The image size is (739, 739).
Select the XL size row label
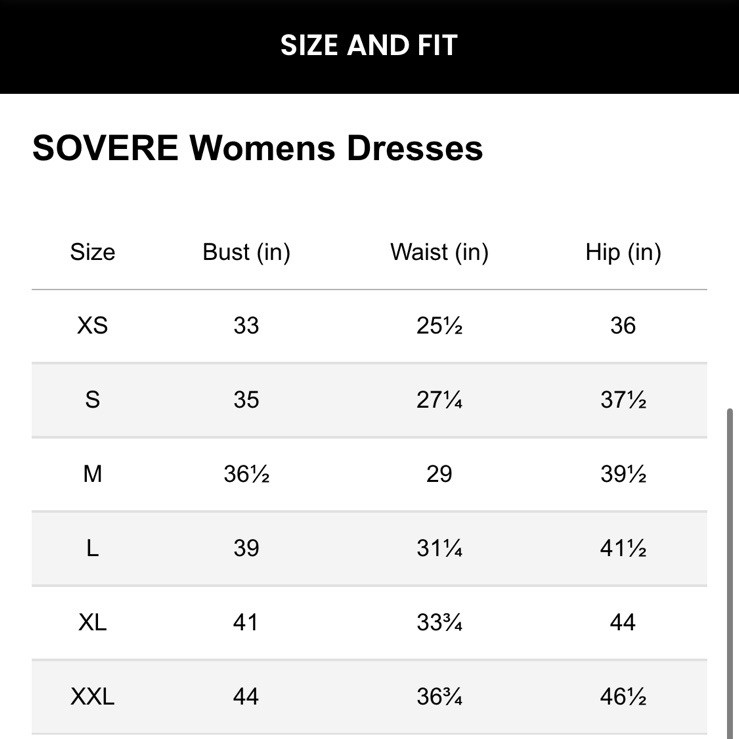92,622
